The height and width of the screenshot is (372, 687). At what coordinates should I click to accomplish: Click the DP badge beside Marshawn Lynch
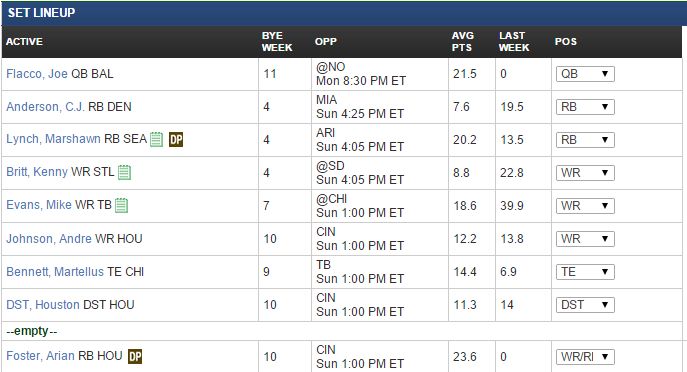(176, 139)
